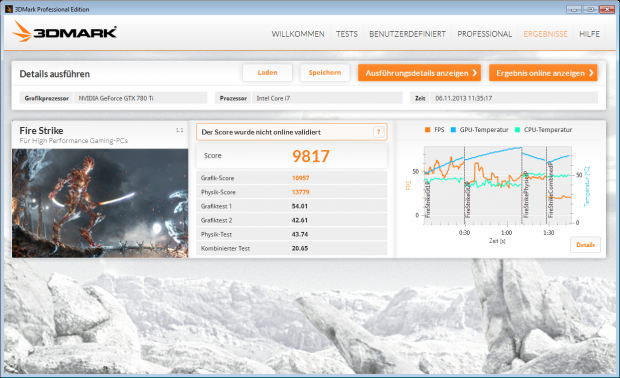Maximize the 3DMark window
This screenshot has width=620, height=378.
click(x=590, y=9)
